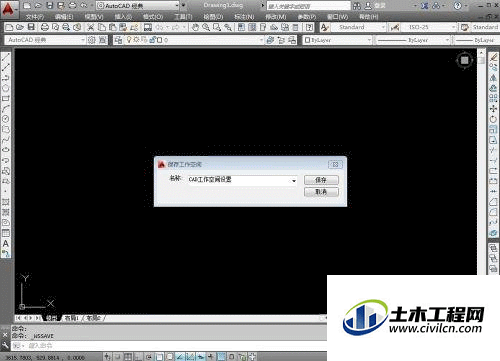Open the Text Style manager icon

[x=325, y=27]
